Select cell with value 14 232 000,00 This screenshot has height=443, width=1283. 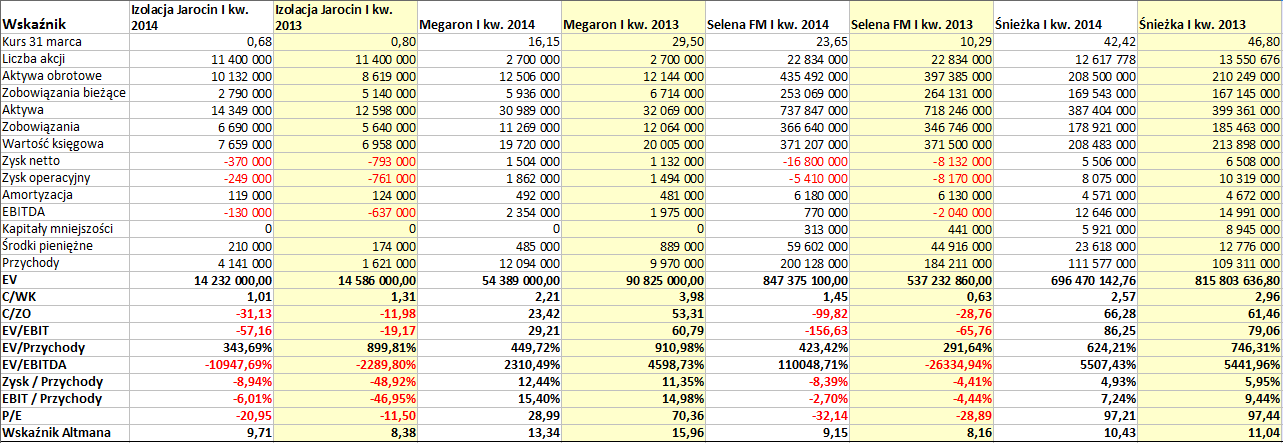point(200,280)
